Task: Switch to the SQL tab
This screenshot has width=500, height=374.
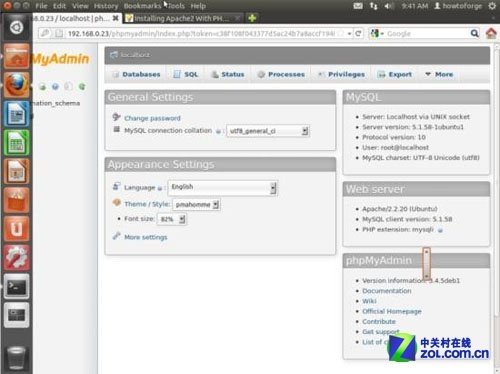Action: coord(186,74)
